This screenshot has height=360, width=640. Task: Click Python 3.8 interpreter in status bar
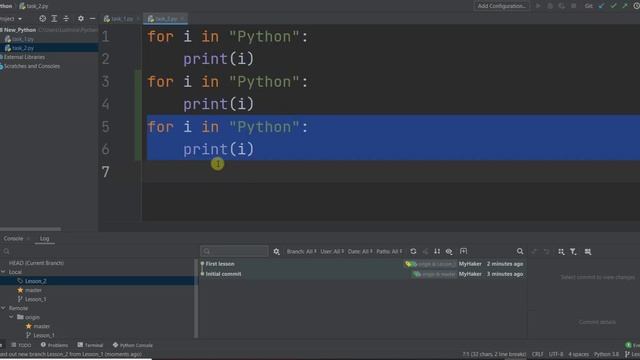(607, 354)
